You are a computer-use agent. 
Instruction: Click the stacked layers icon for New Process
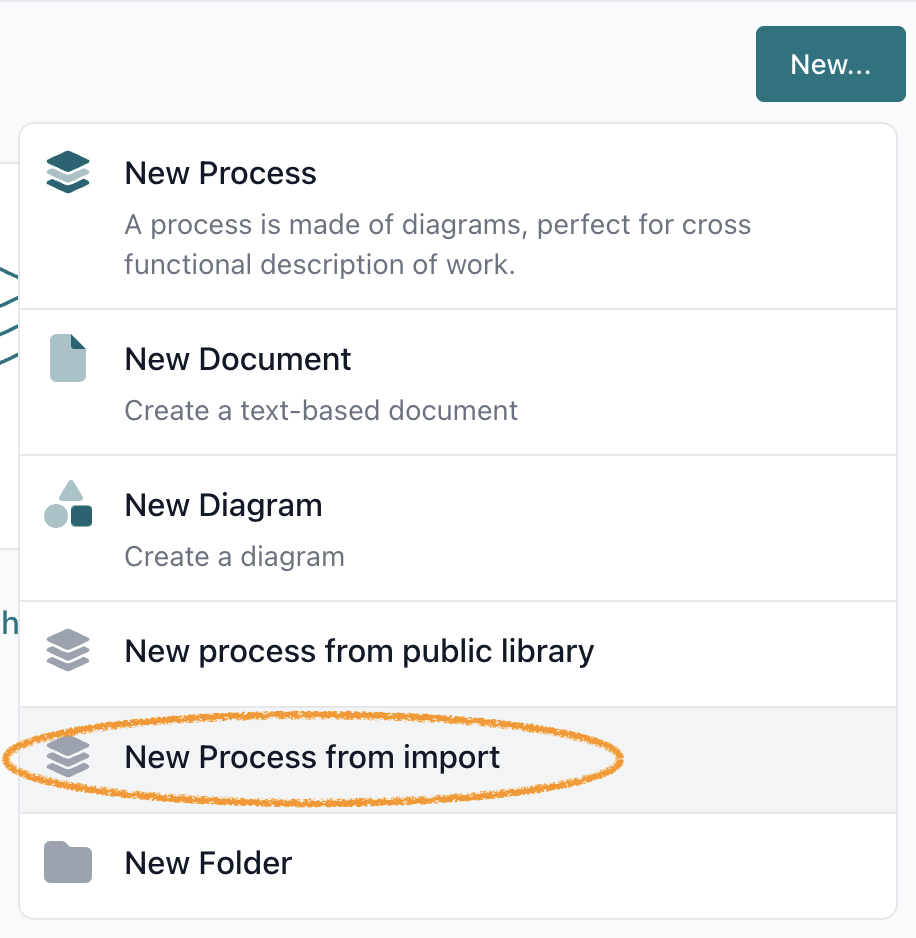coord(68,172)
